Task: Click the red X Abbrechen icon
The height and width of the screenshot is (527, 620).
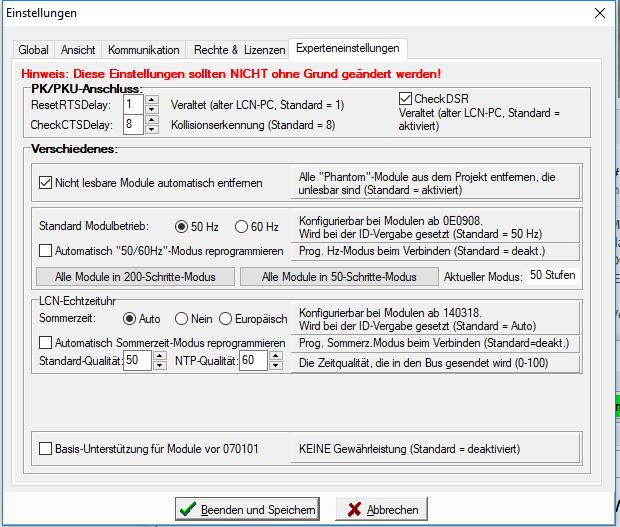Action: (x=352, y=510)
